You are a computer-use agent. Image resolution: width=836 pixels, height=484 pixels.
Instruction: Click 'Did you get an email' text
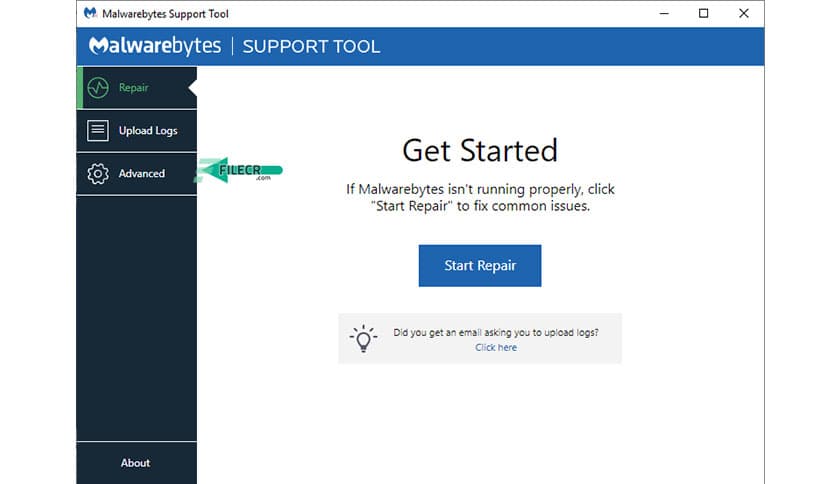click(496, 333)
